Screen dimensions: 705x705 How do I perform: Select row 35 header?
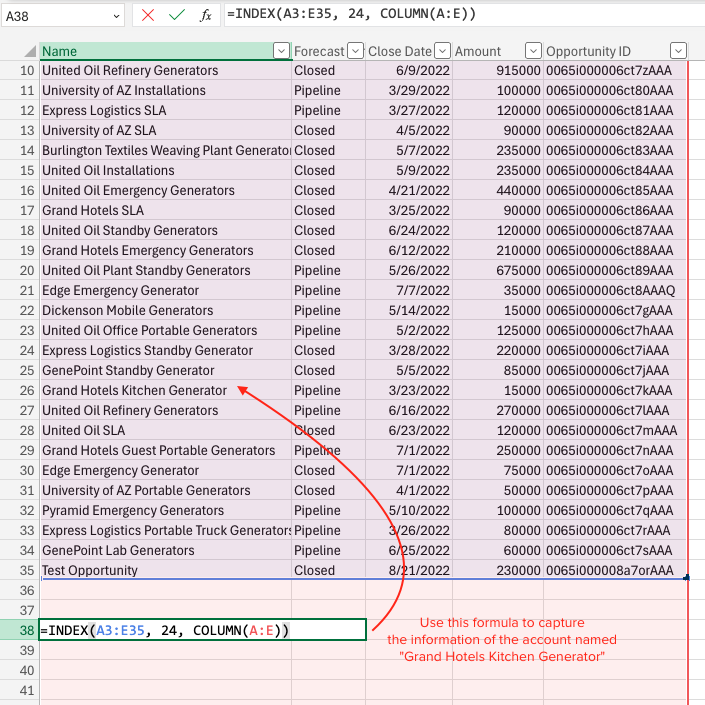20,570
